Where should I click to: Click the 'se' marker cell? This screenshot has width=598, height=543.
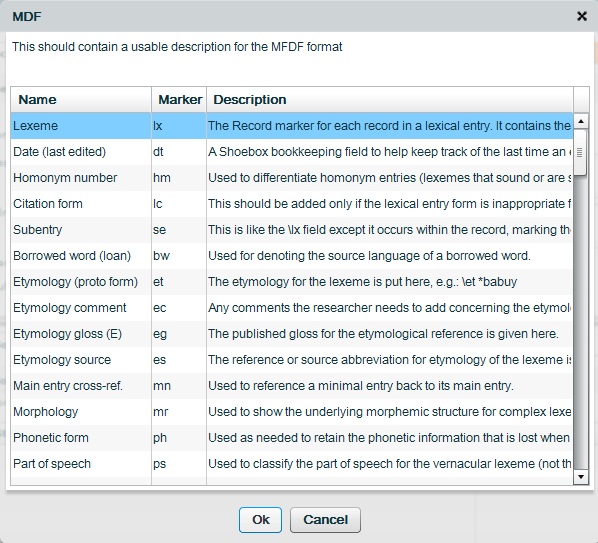pos(179,230)
